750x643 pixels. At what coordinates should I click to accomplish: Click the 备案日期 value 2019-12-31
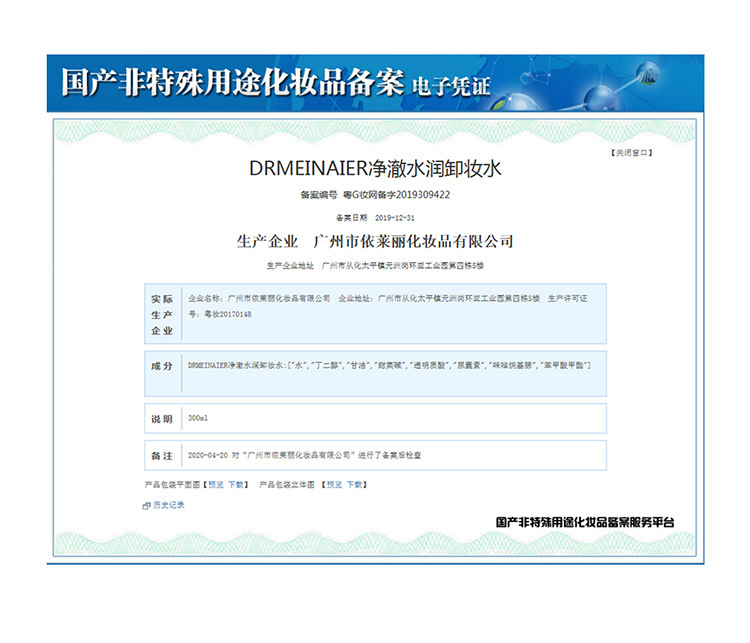(x=395, y=218)
